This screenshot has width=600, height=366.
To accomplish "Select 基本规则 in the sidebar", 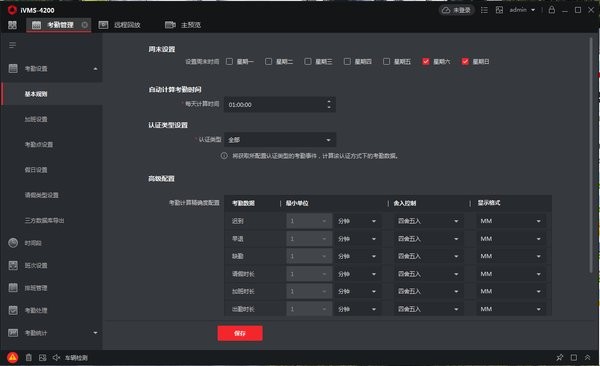I will coord(52,94).
